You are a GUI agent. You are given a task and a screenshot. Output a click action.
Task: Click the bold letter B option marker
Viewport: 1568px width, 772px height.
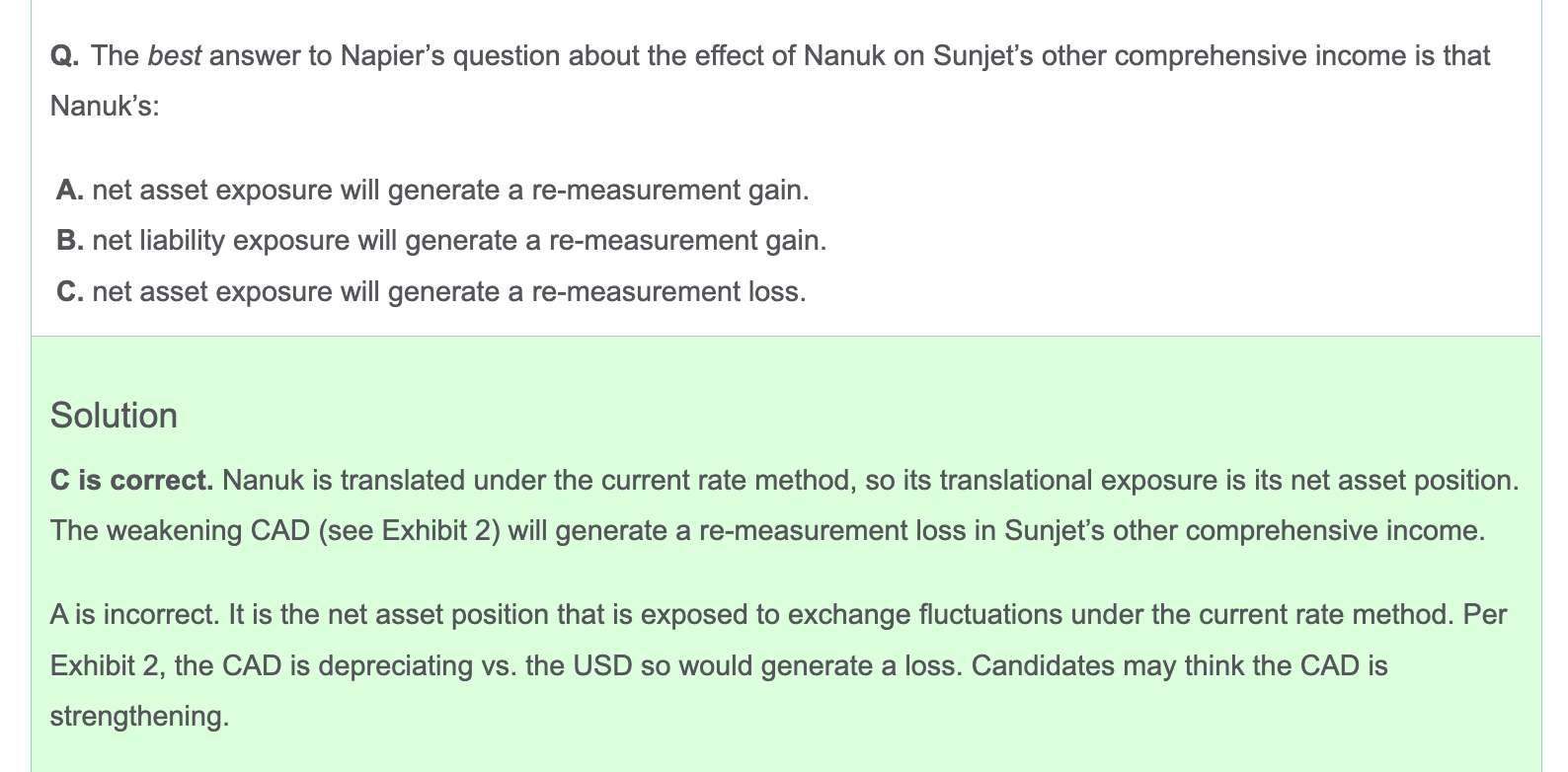click(x=70, y=241)
